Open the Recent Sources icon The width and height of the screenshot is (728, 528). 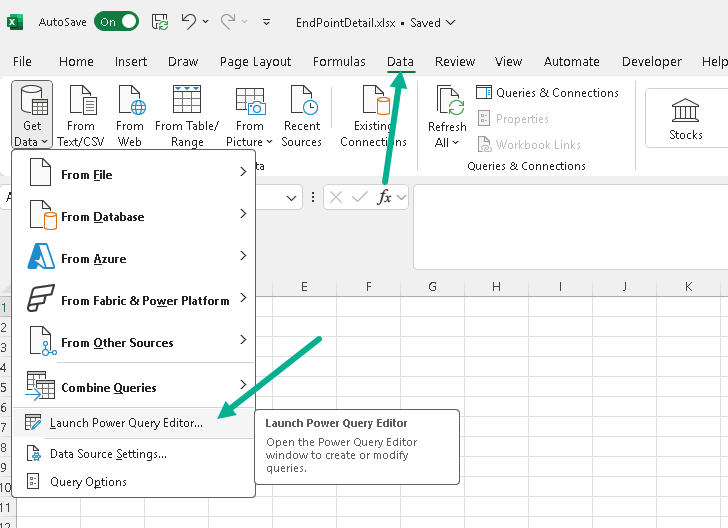pos(301,101)
